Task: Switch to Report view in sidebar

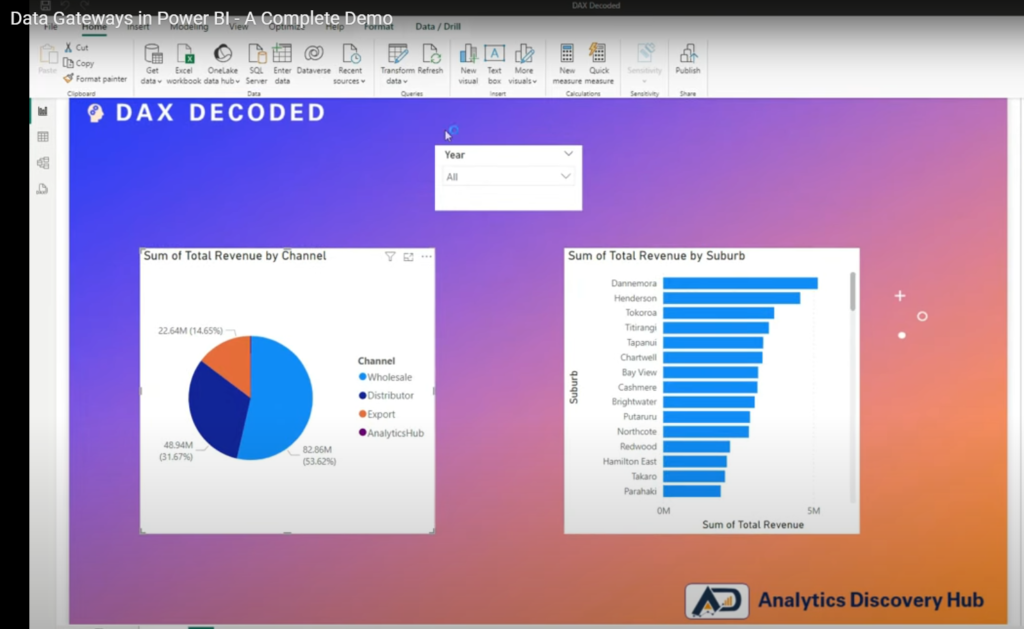Action: [43, 111]
